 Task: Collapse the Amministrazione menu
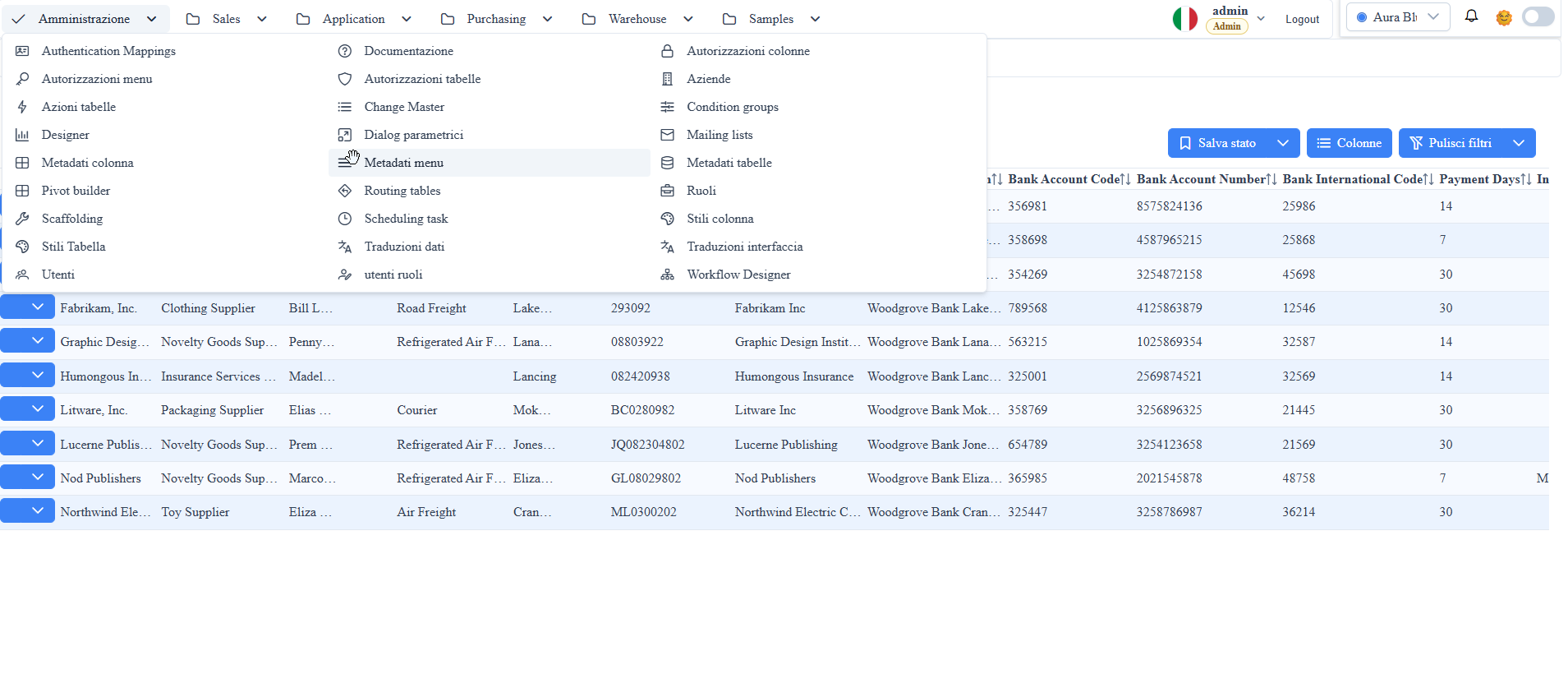point(85,19)
